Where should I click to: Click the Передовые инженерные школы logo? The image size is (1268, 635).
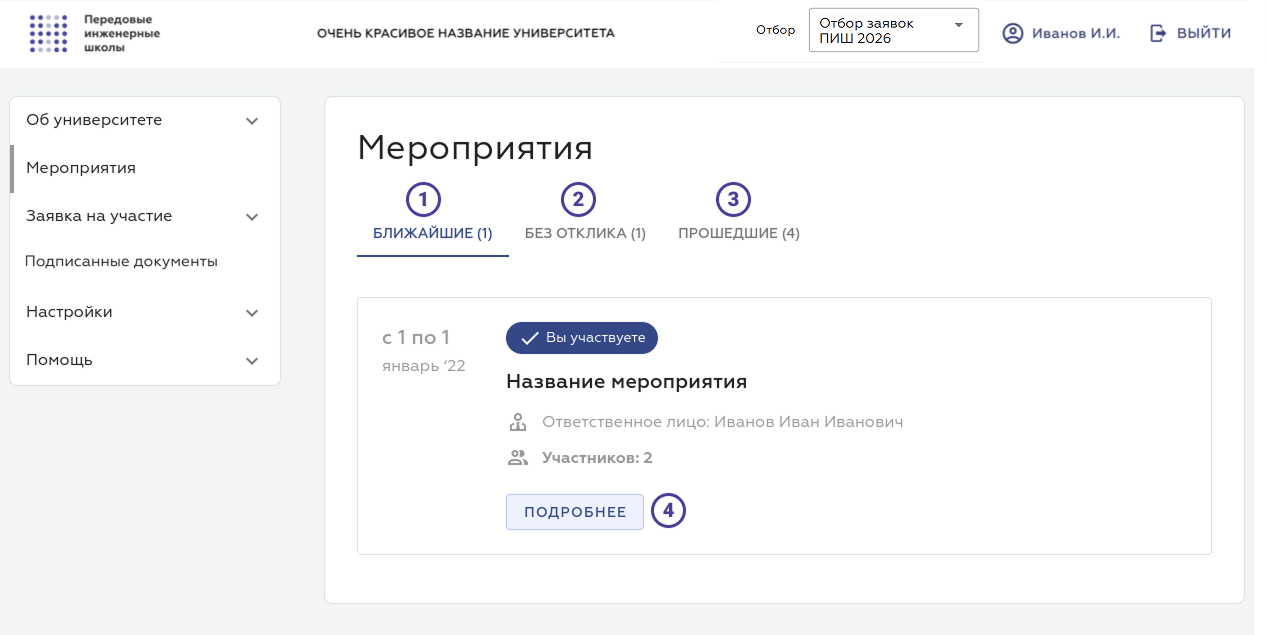(x=94, y=34)
